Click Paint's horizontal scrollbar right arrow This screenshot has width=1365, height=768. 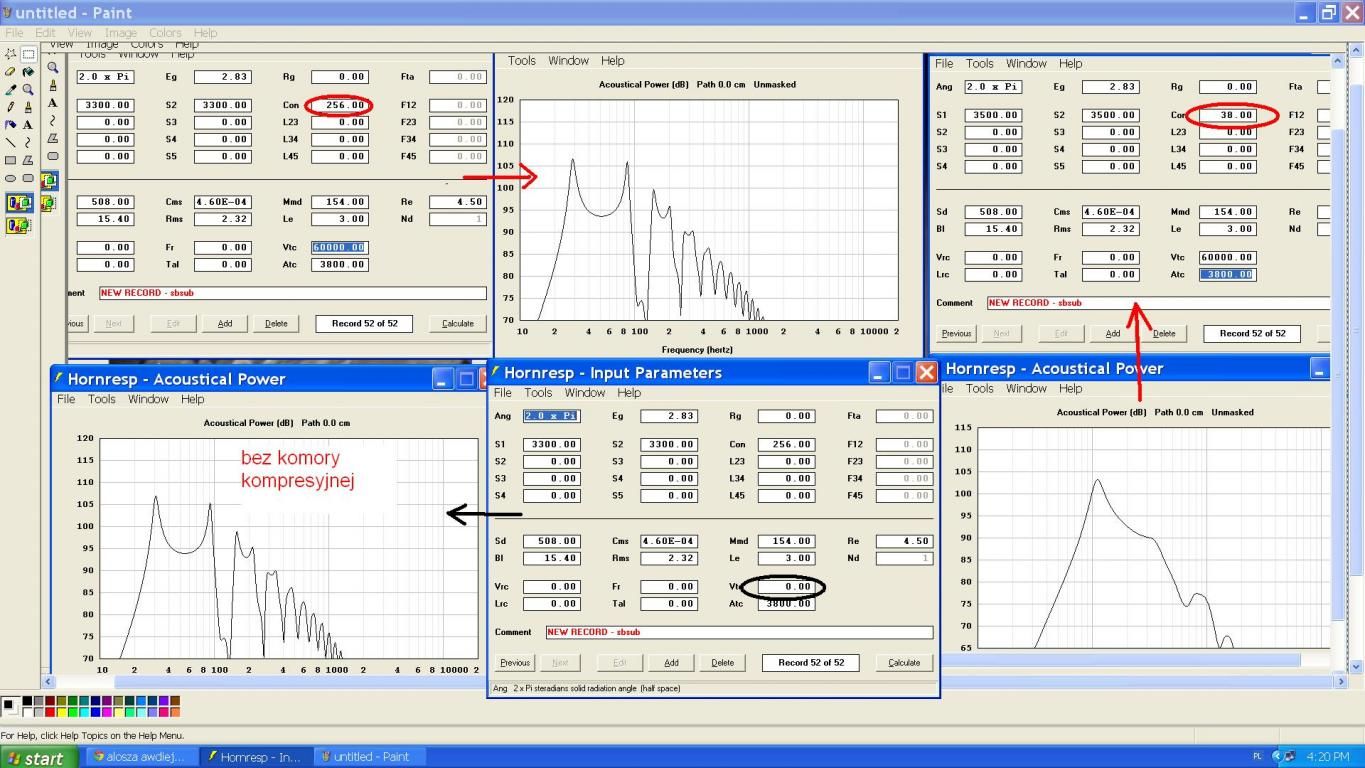pos(1340,681)
